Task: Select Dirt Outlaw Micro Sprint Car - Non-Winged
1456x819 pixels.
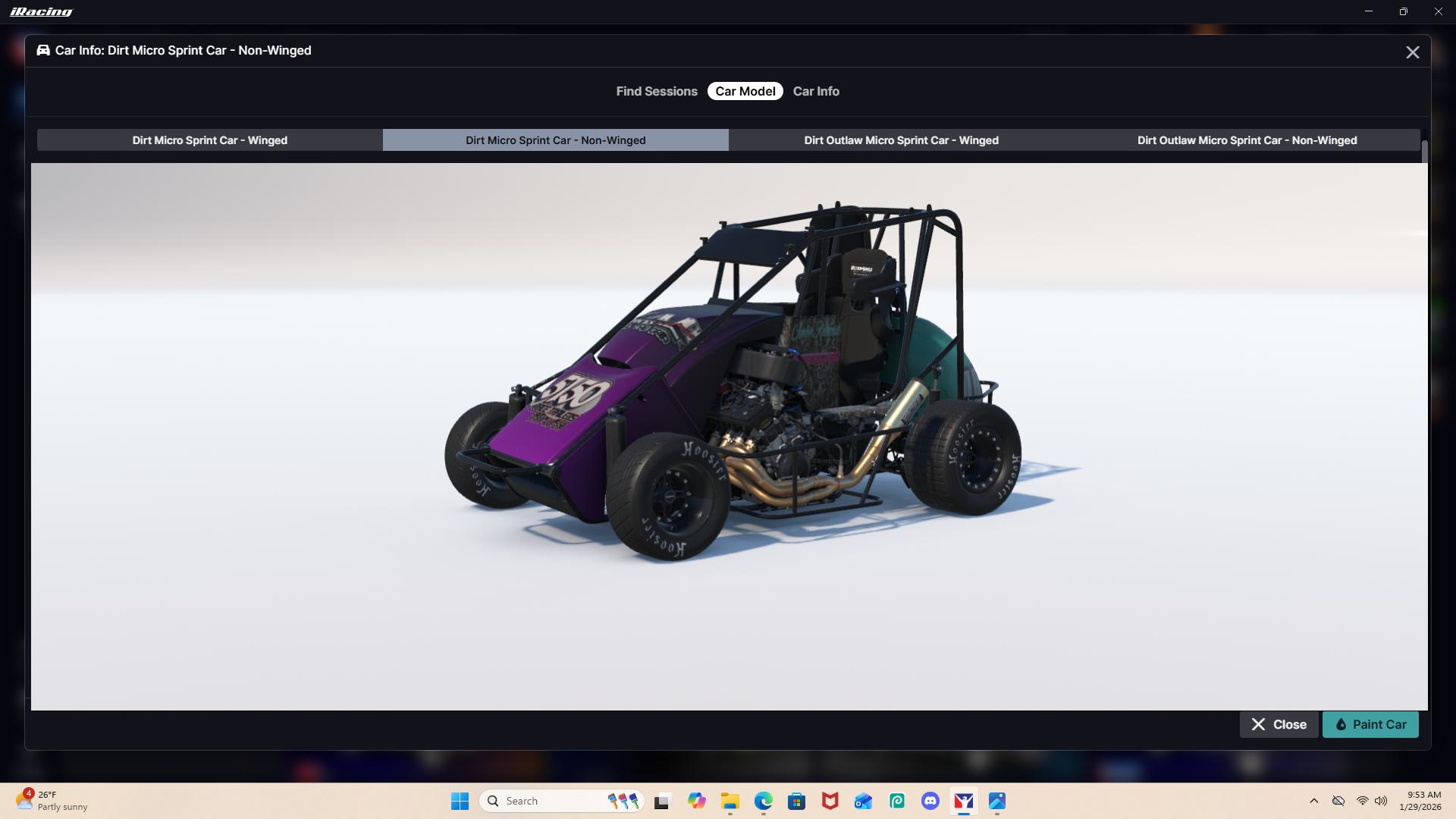Action: tap(1247, 140)
